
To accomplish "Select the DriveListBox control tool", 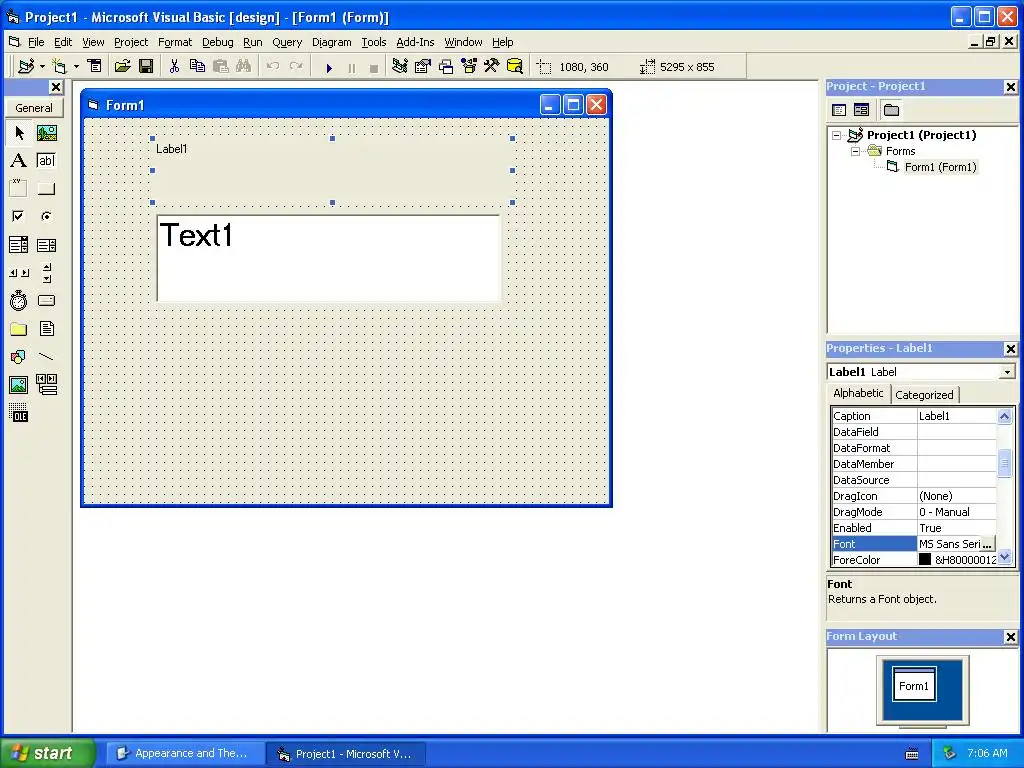I will pos(46,300).
